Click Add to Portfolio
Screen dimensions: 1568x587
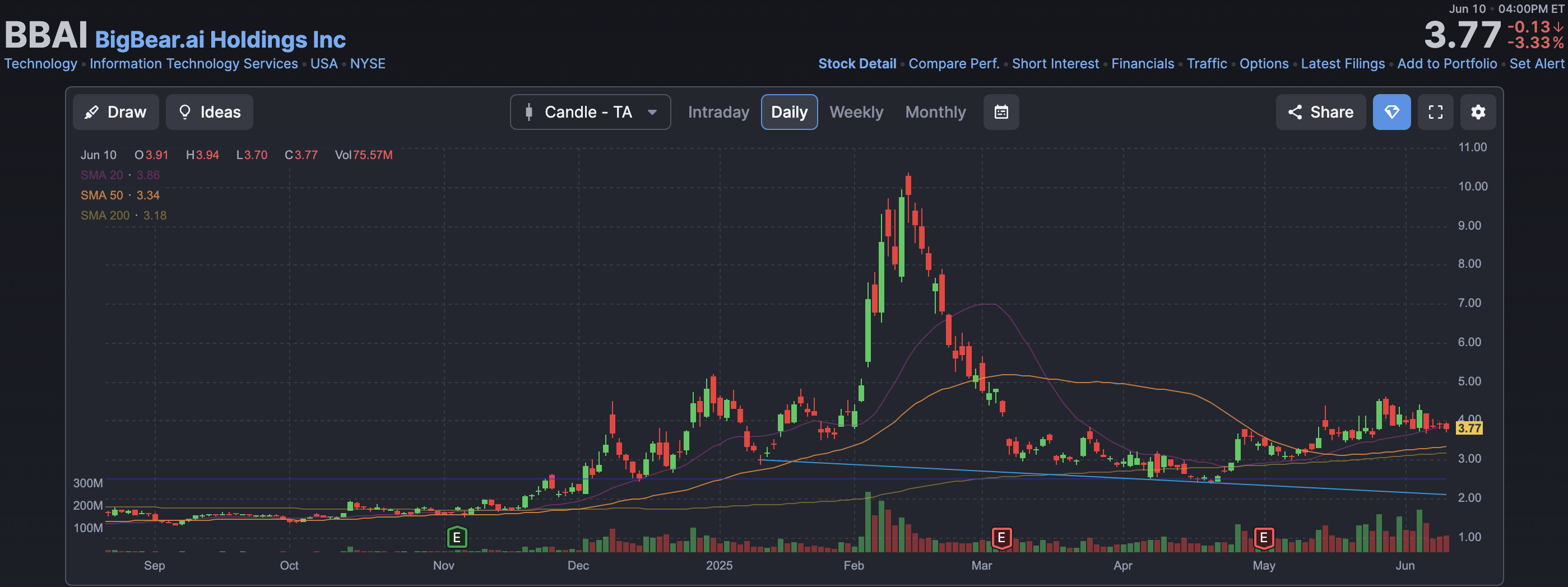tap(1447, 64)
